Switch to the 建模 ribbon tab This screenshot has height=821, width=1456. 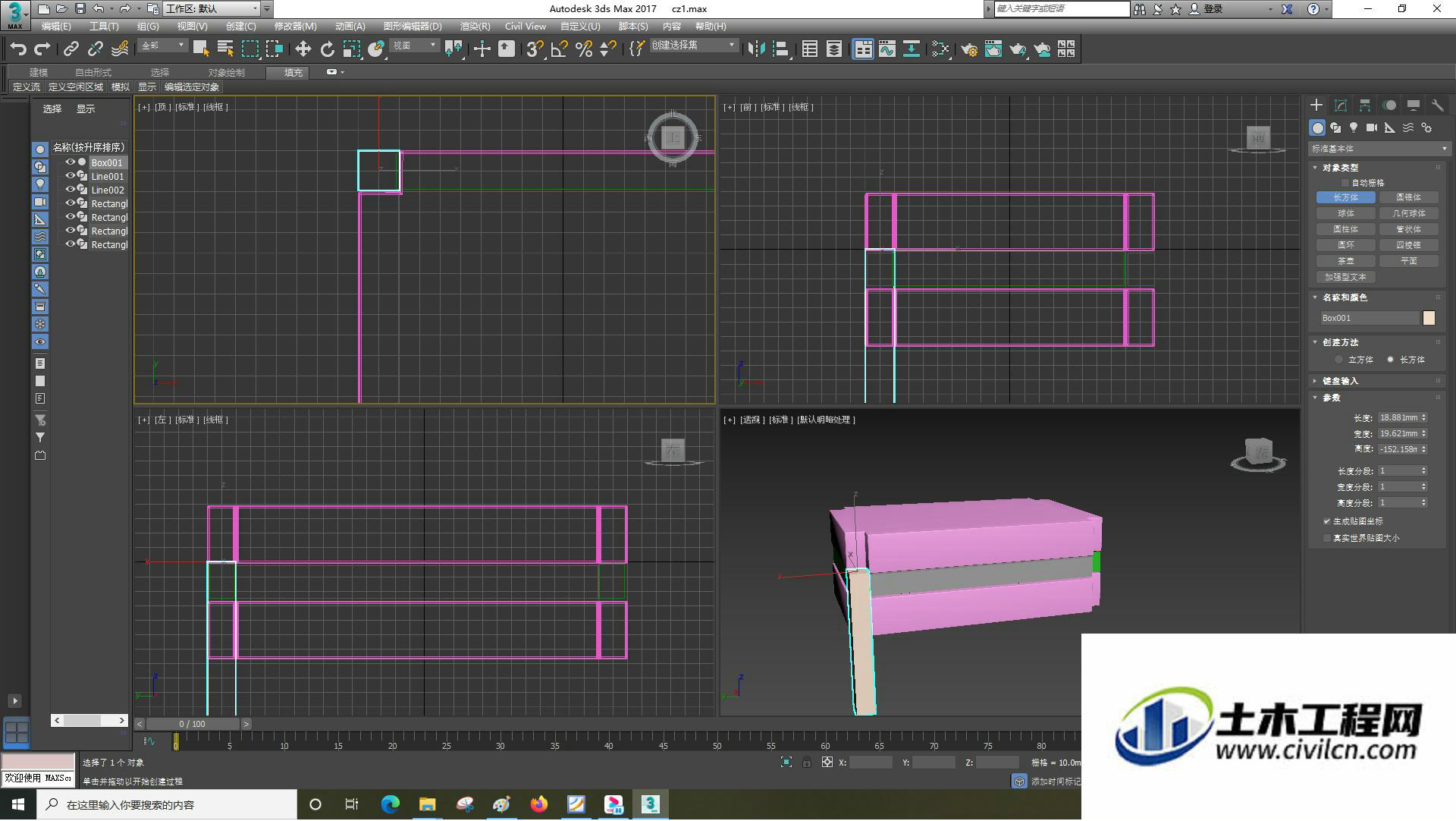39,72
